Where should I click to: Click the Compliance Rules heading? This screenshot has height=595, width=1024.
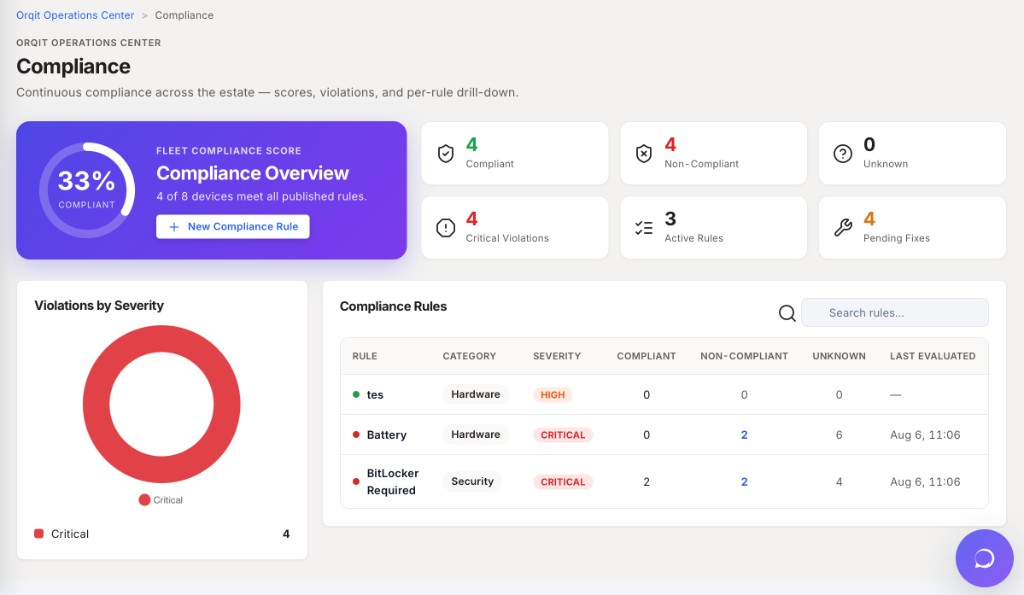[x=393, y=306]
